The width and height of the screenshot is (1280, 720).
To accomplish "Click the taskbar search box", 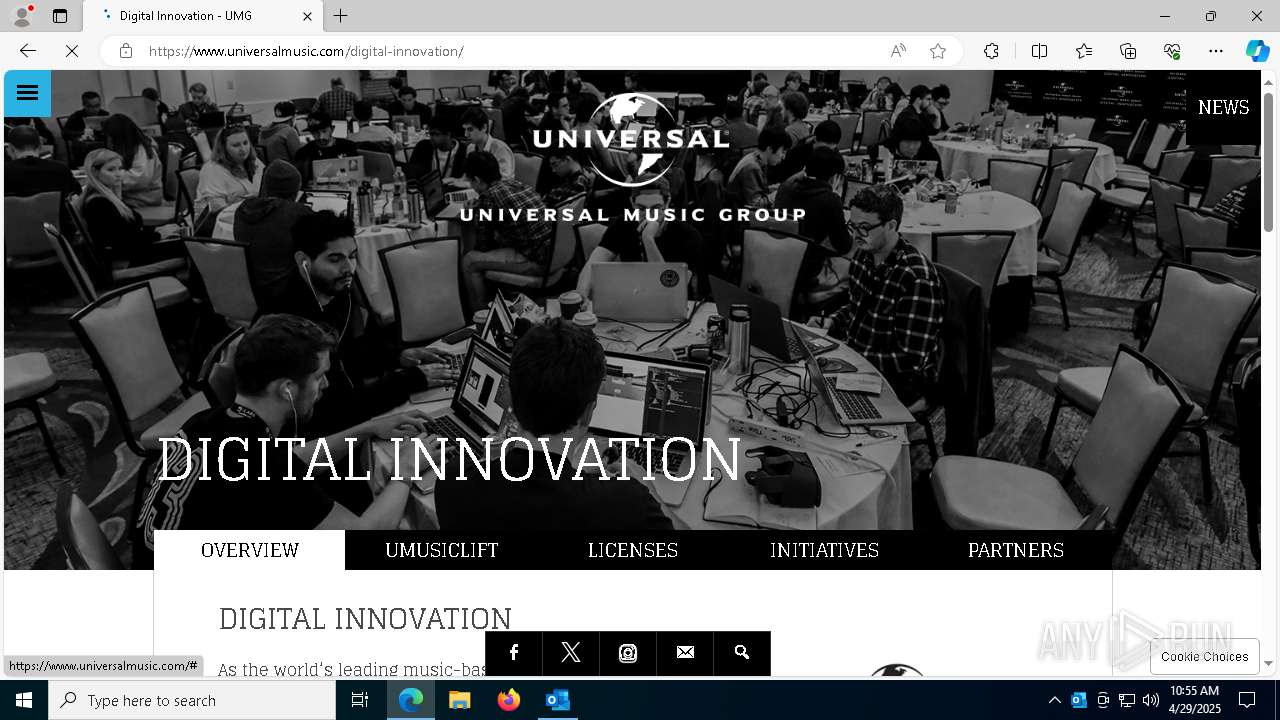I will (x=192, y=700).
